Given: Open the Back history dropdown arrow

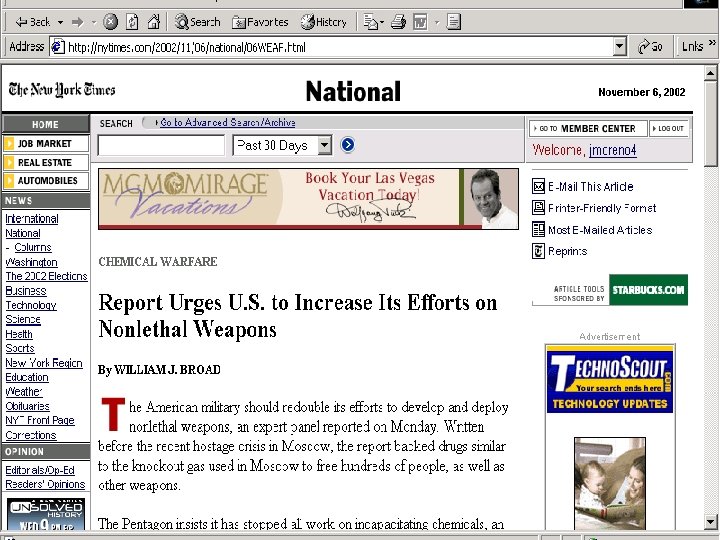Looking at the screenshot, I should pos(60,22).
